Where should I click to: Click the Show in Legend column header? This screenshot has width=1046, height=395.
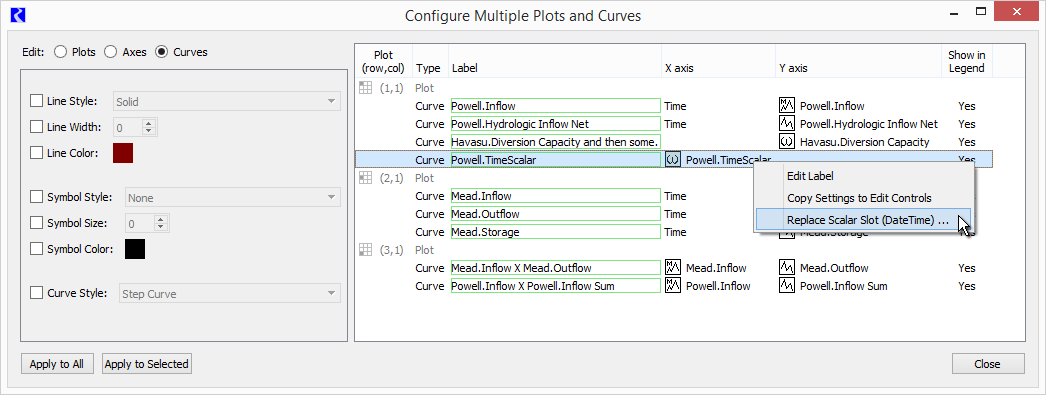click(967, 61)
